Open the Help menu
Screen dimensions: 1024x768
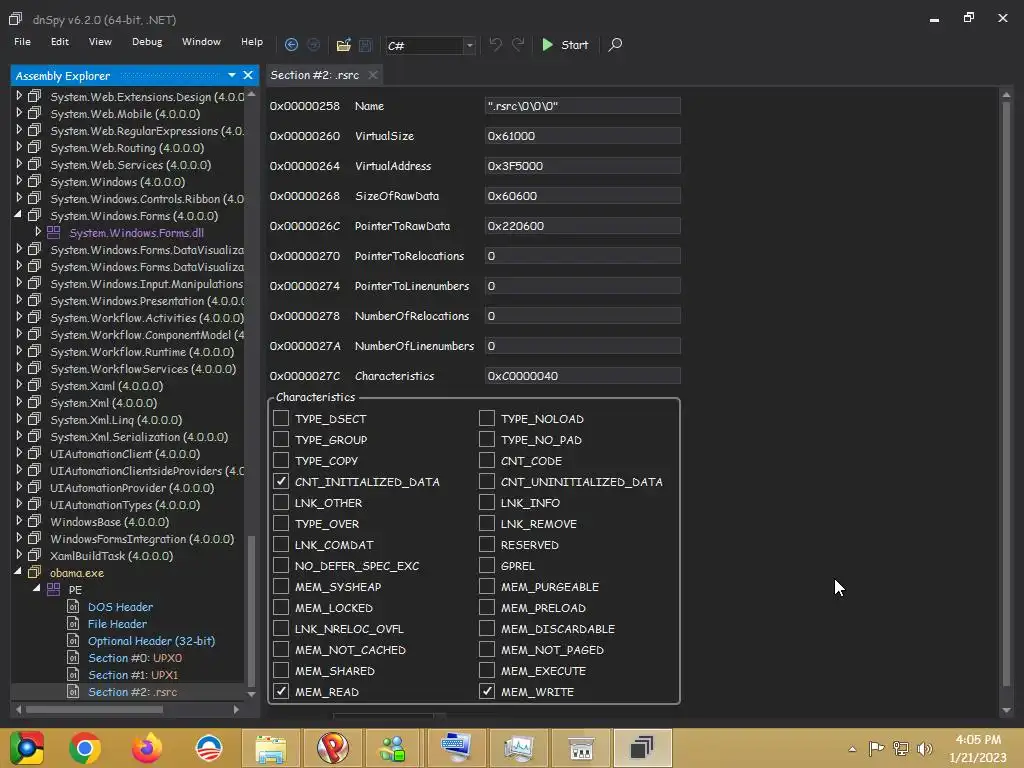(x=251, y=42)
